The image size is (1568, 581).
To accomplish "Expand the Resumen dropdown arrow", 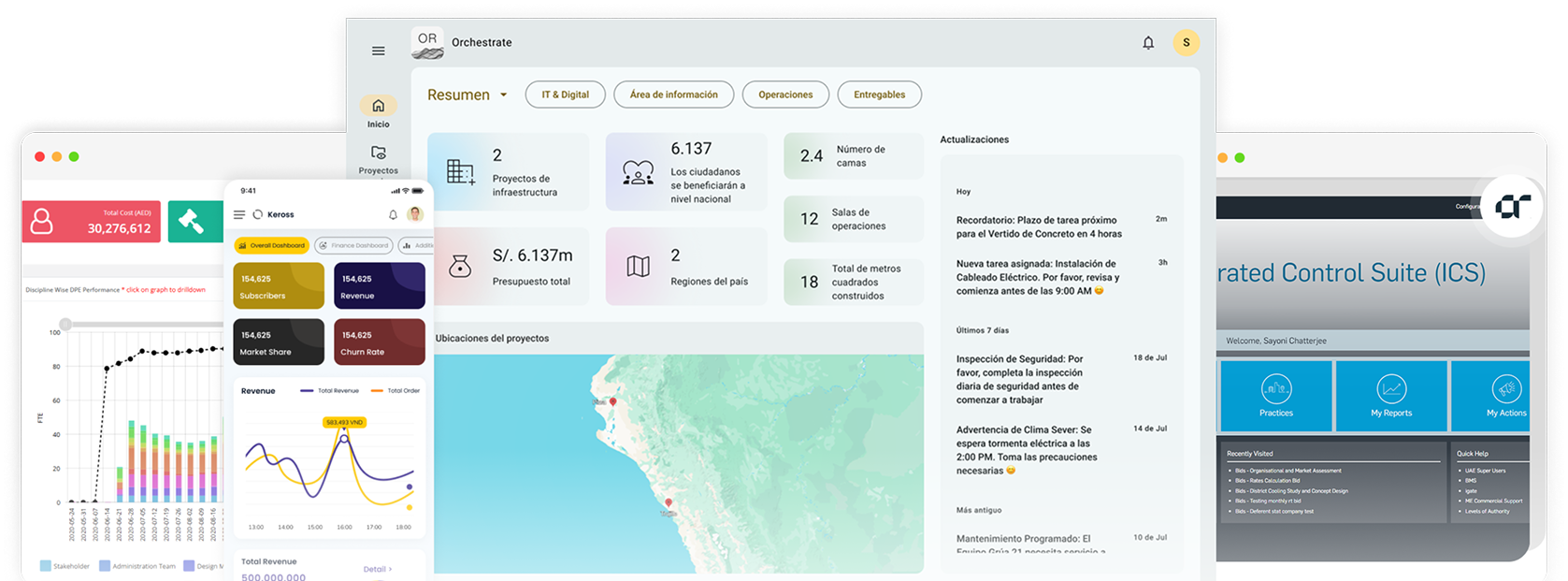I will point(503,94).
